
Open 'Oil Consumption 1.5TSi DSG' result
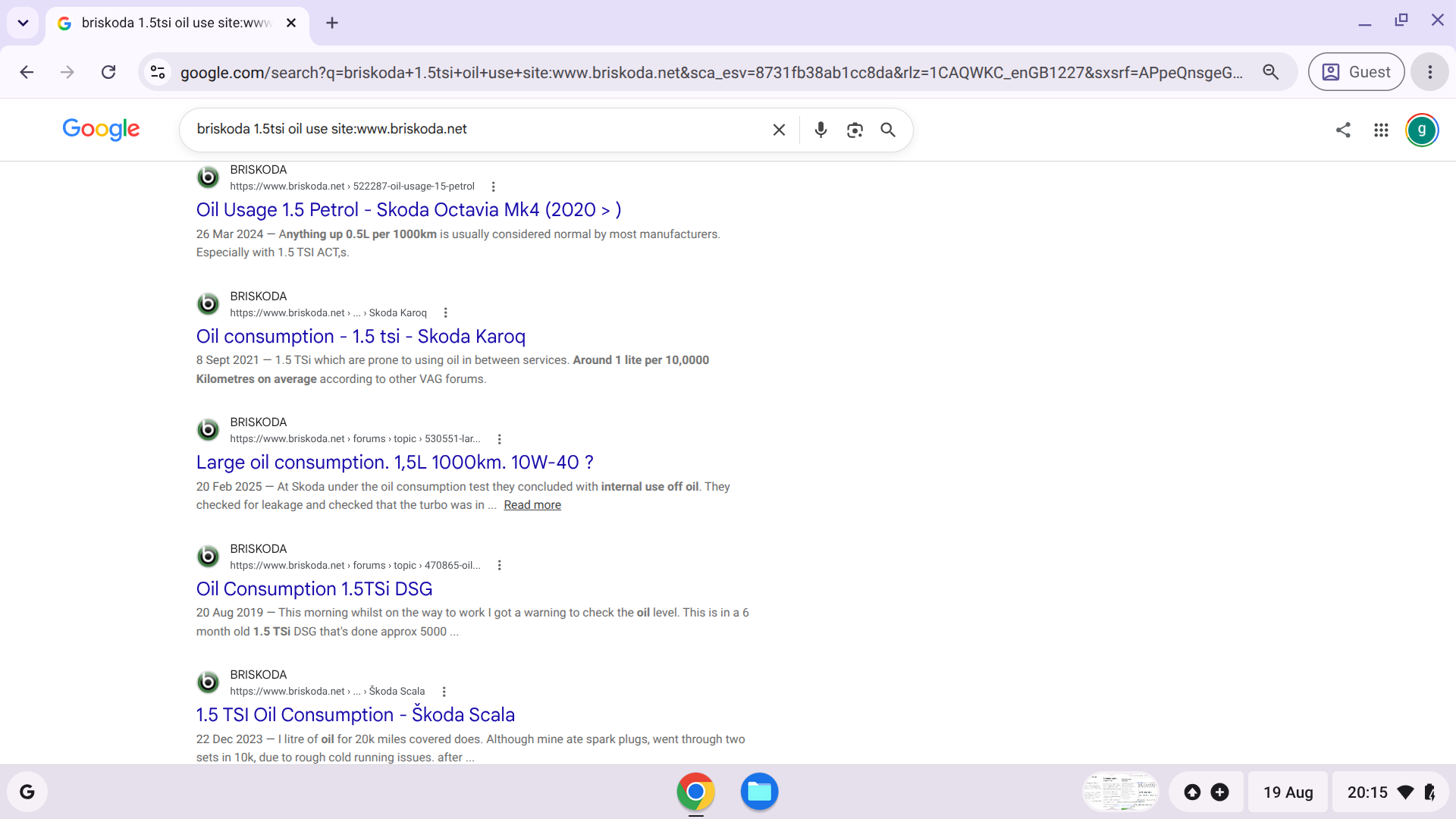(x=315, y=589)
